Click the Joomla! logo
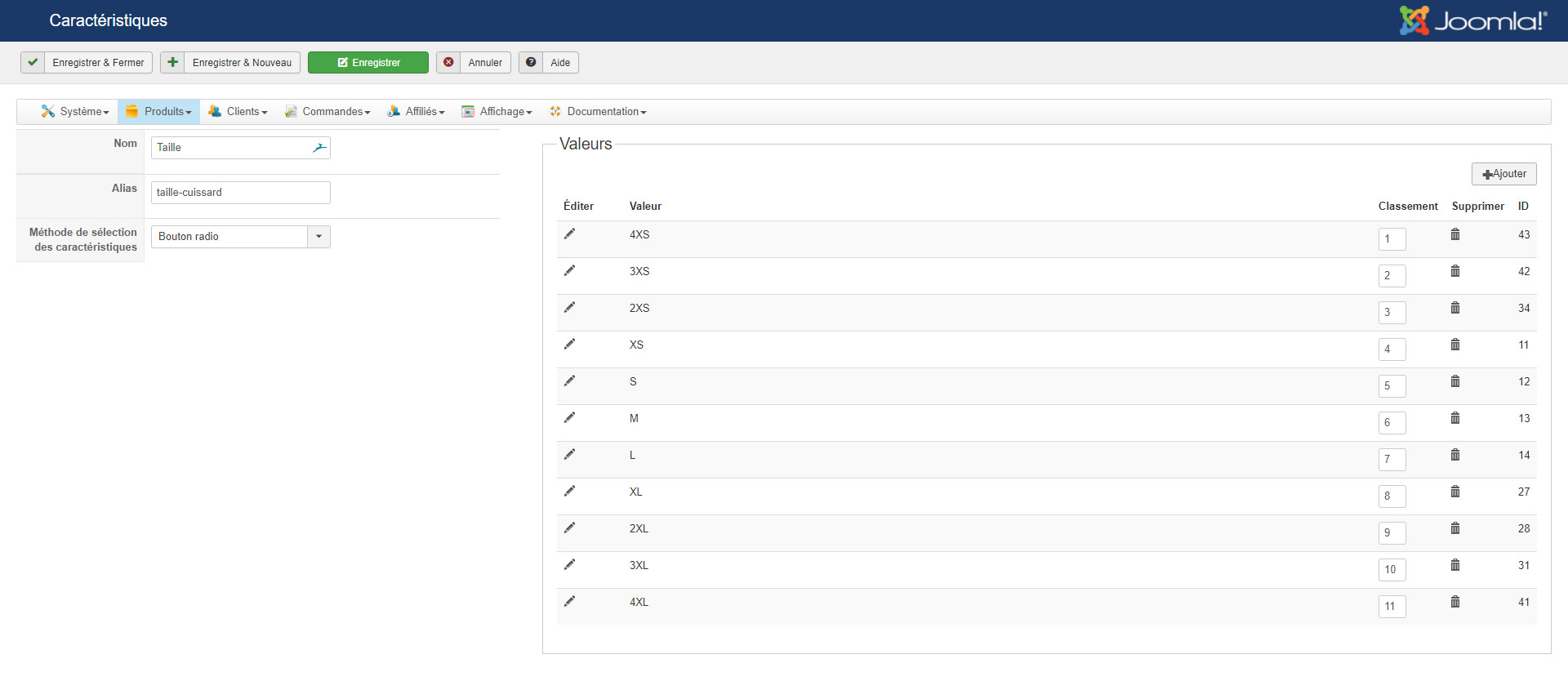The image size is (1568, 681). (x=1472, y=20)
